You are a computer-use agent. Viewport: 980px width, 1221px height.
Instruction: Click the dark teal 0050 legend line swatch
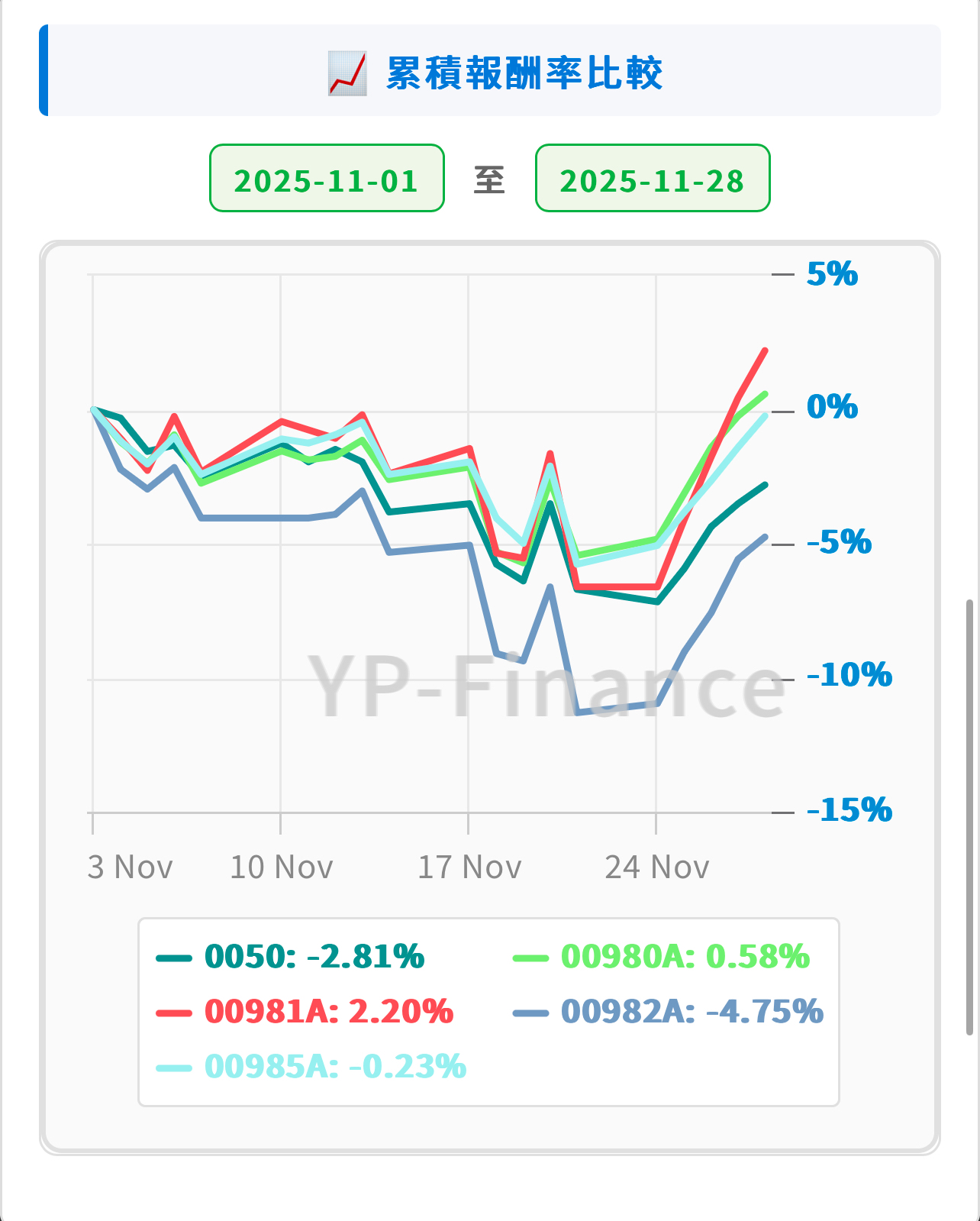coord(174,958)
